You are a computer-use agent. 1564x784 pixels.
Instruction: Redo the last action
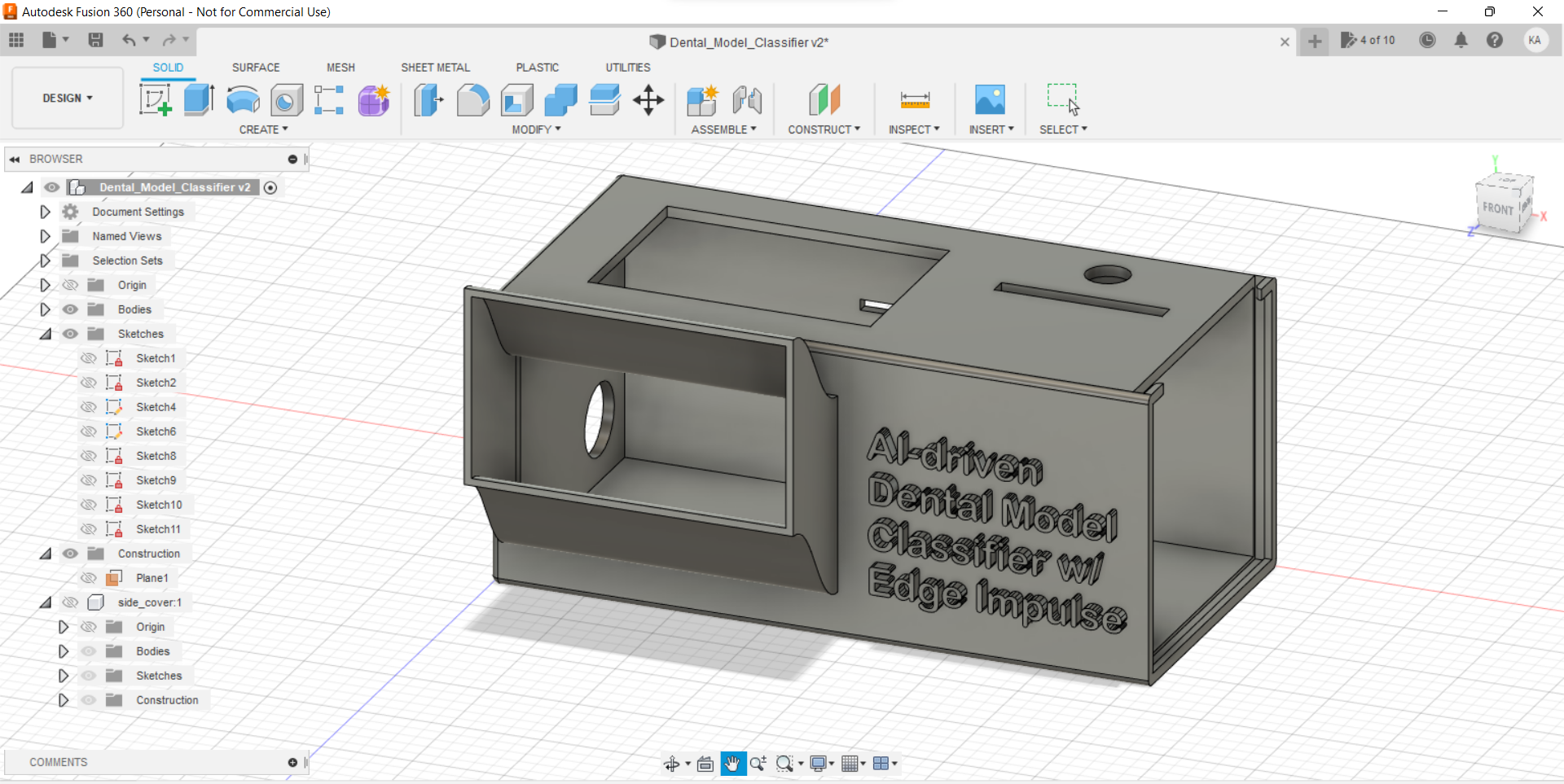click(169, 40)
